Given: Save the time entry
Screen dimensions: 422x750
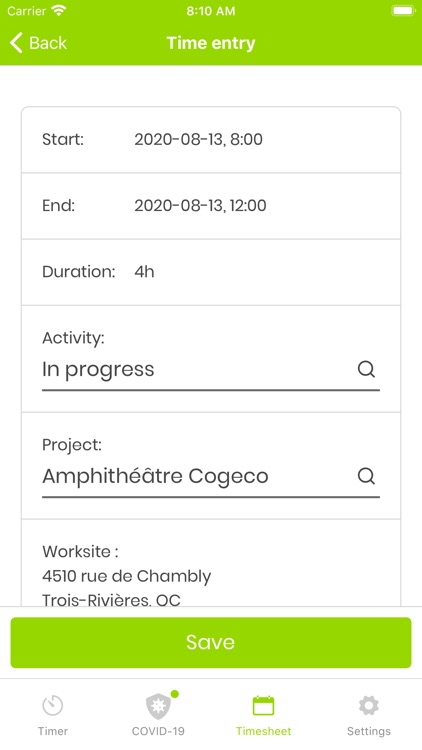Looking at the screenshot, I should pos(211,642).
